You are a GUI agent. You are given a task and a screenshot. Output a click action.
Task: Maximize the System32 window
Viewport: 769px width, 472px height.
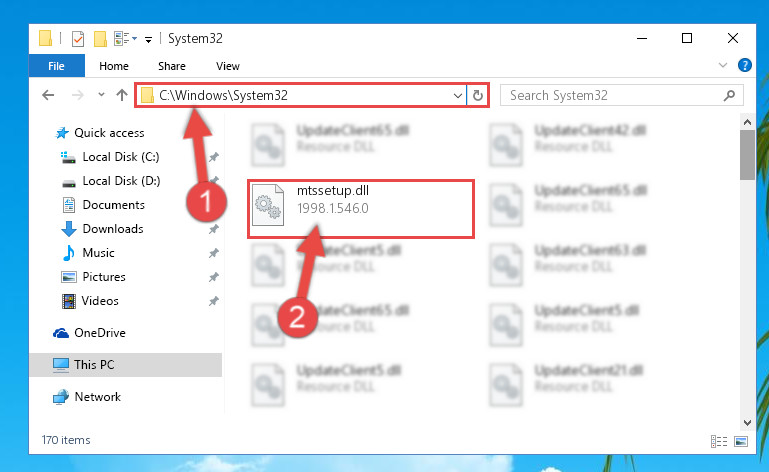pyautogui.click(x=687, y=38)
